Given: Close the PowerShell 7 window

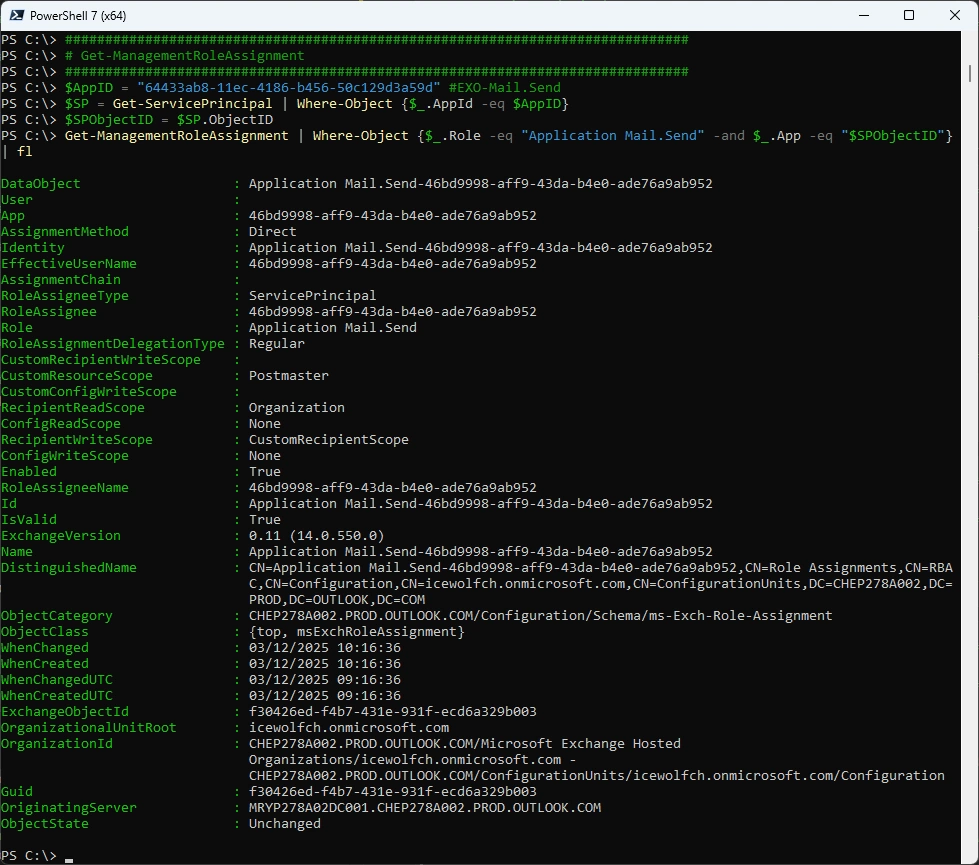Looking at the screenshot, I should [954, 16].
